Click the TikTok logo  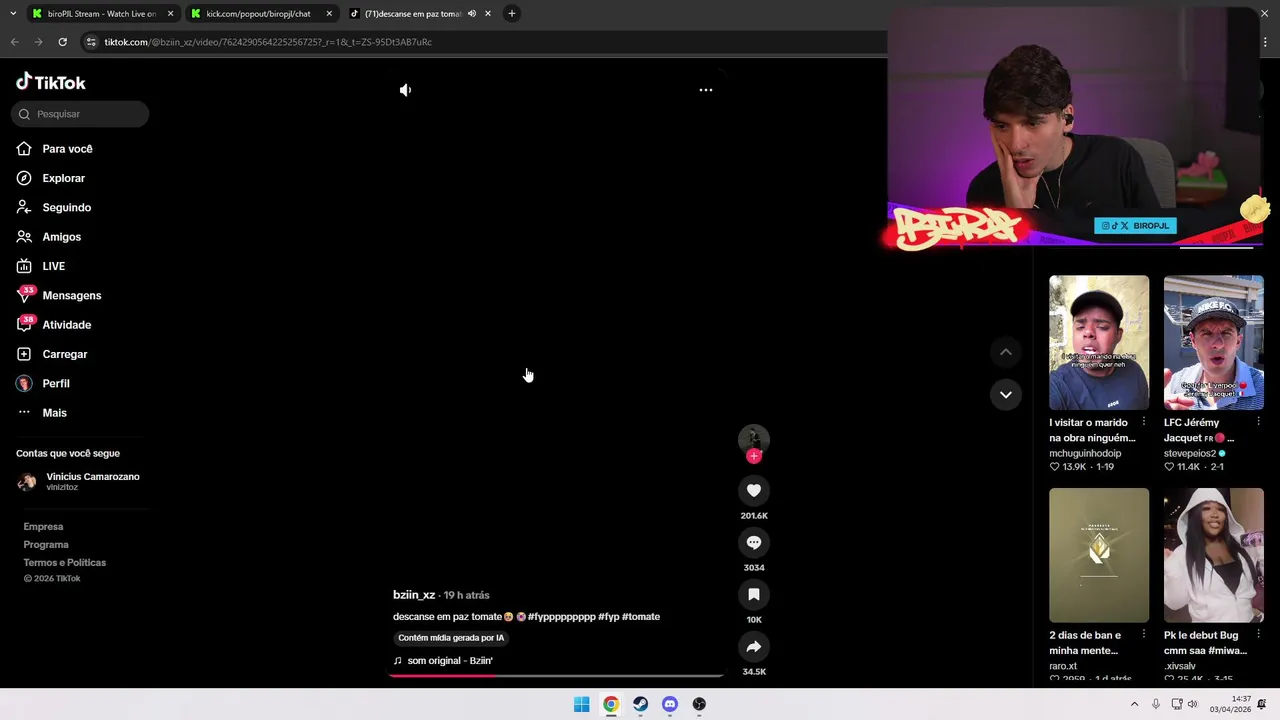pyautogui.click(x=51, y=82)
